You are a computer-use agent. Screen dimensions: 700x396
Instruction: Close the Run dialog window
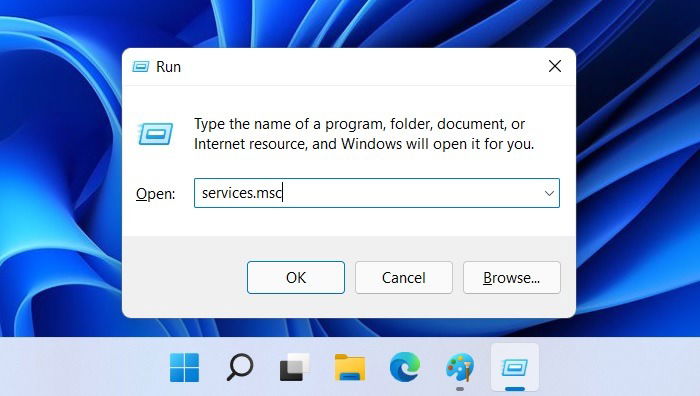[554, 66]
